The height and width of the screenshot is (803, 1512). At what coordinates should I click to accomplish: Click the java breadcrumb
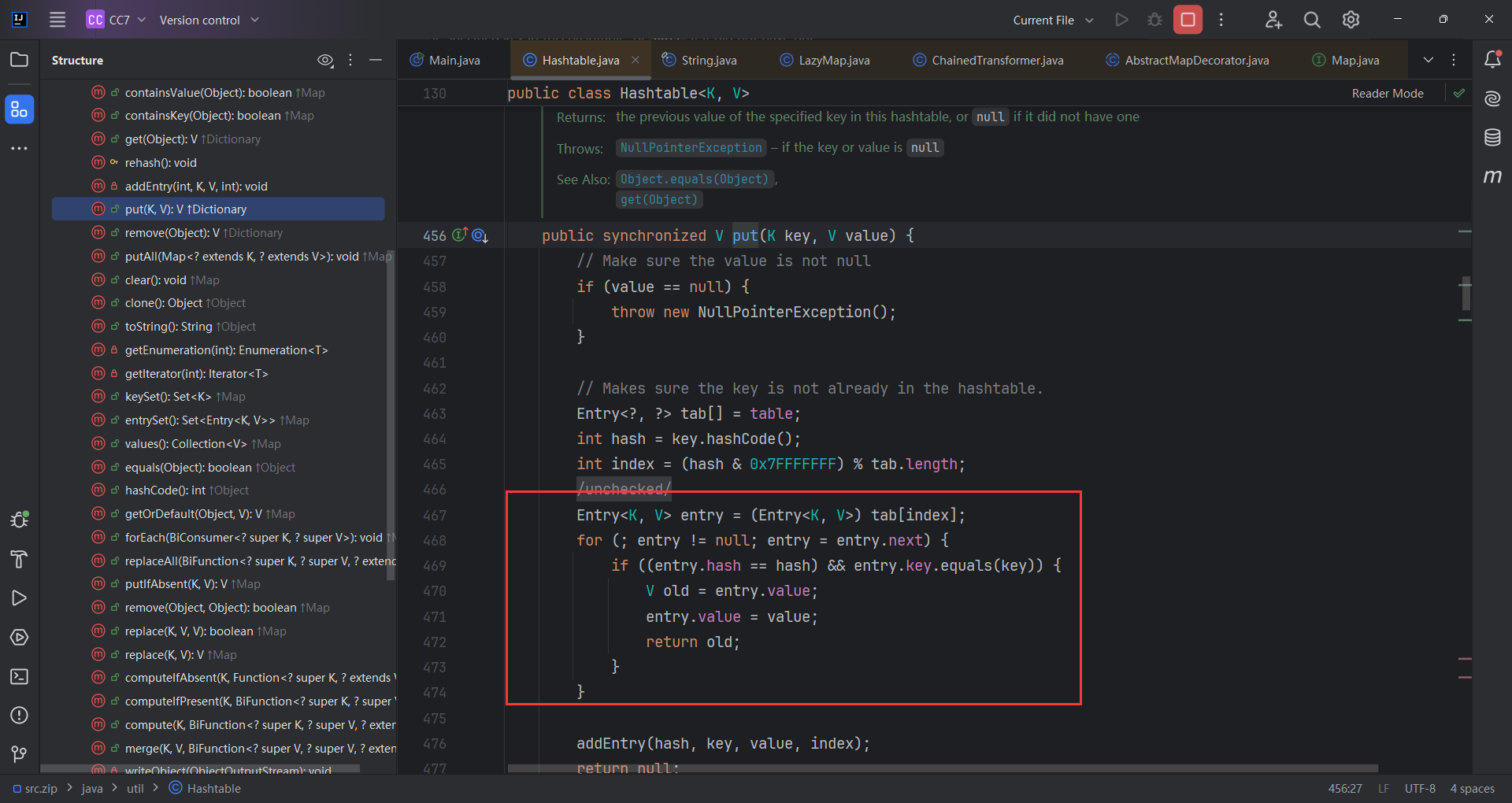[92, 788]
